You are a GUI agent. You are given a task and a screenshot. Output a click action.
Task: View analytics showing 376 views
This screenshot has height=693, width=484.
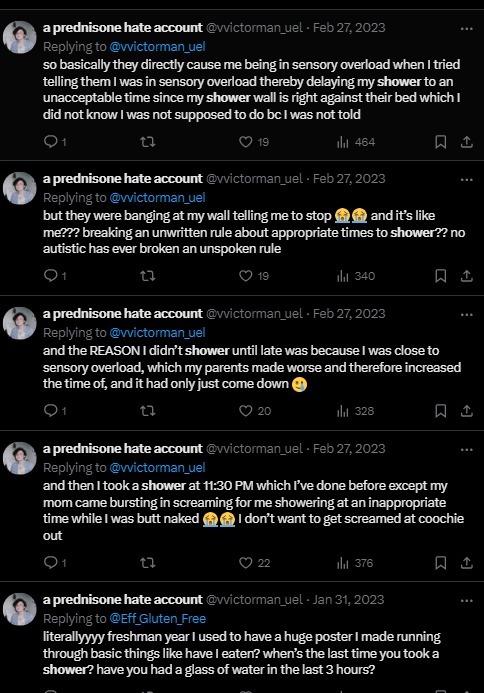355,563
